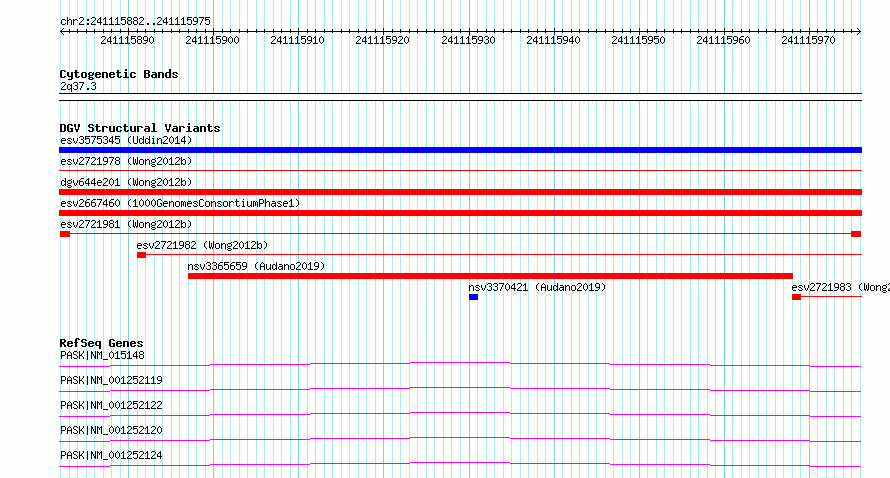
Task: Click the 2q37.3 band label
Action: [78, 87]
